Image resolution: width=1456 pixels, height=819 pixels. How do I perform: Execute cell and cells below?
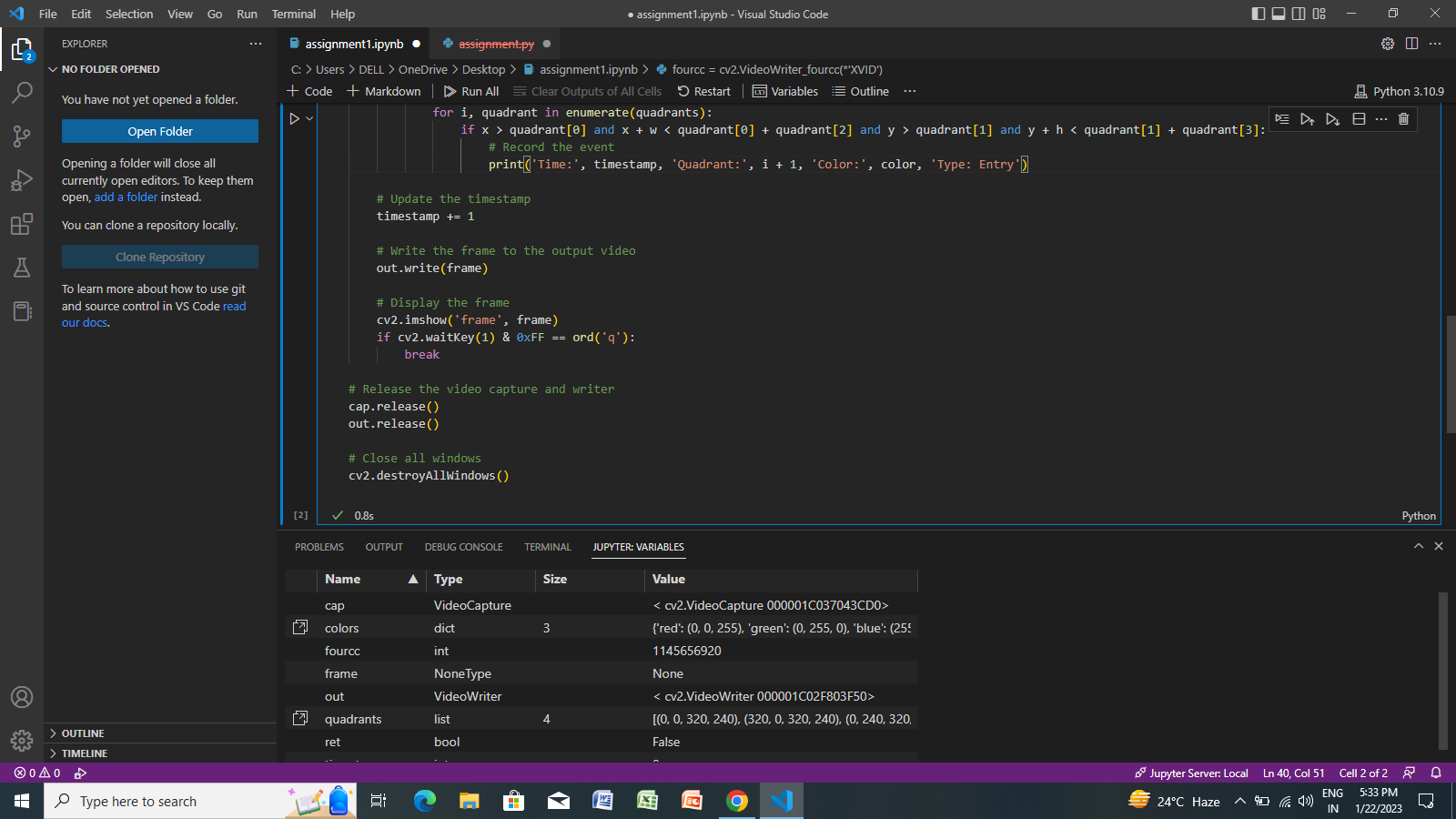click(1332, 119)
